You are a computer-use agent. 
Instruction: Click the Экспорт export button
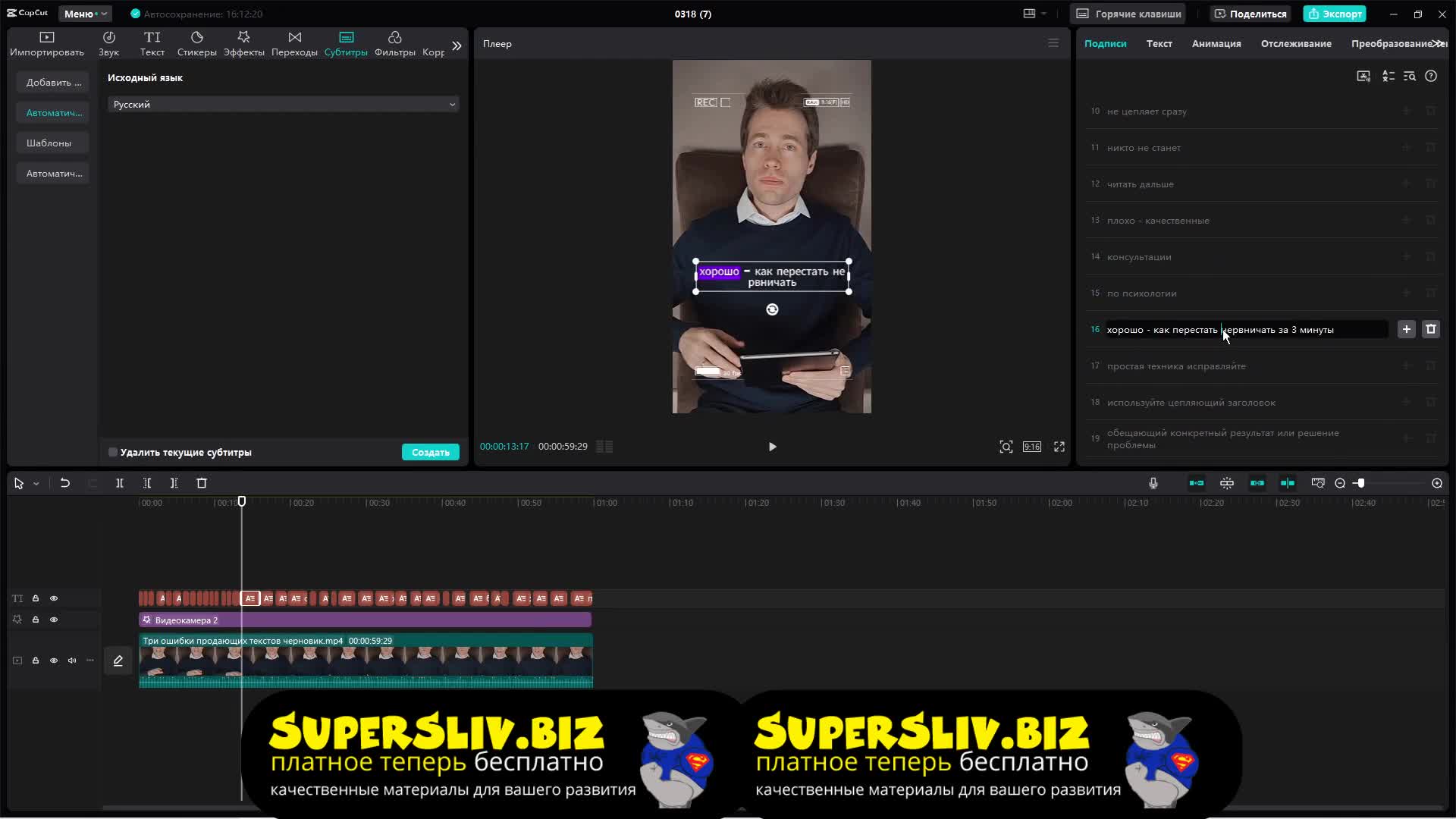[1335, 14]
